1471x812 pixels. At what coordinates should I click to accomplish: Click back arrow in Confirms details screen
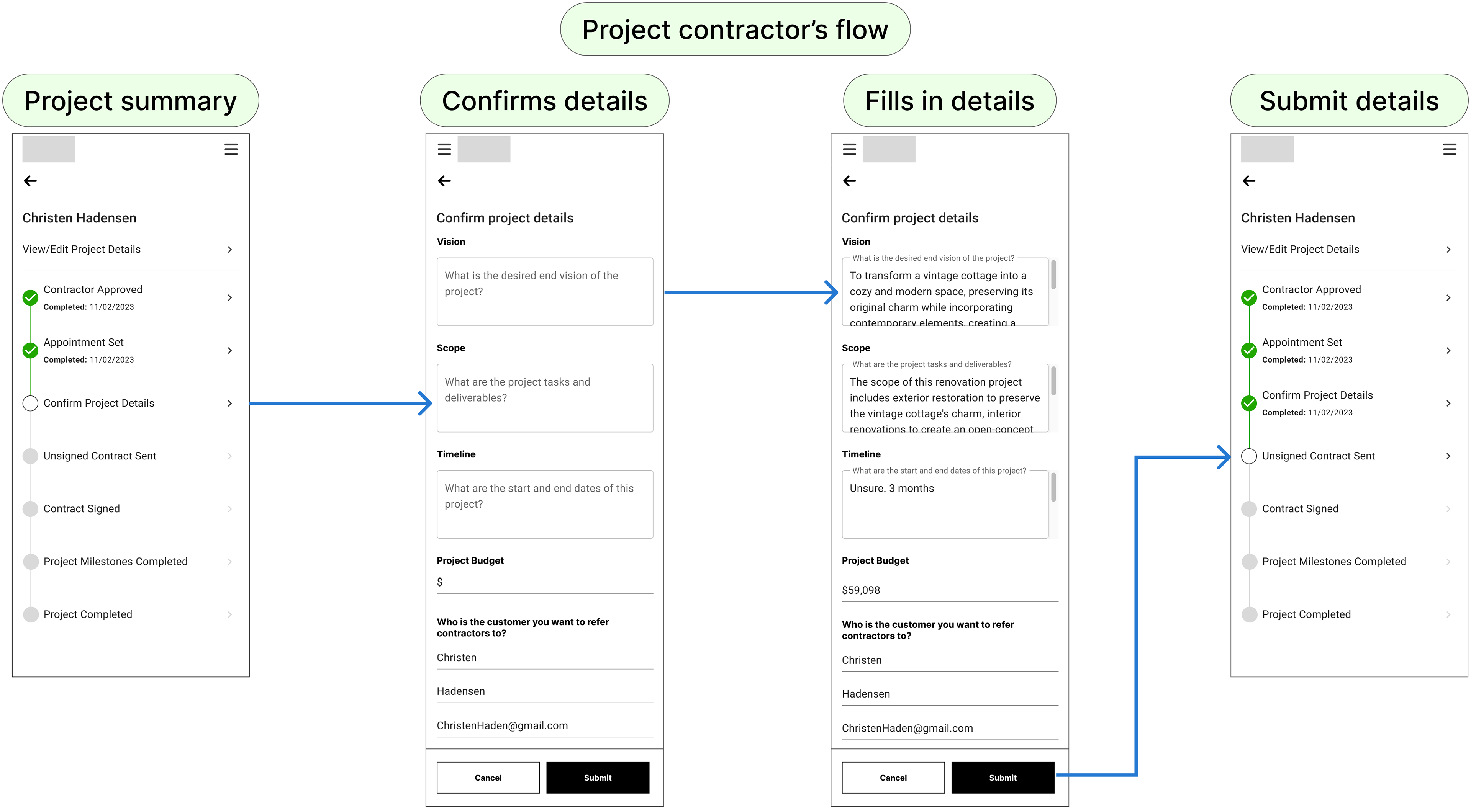pyautogui.click(x=444, y=181)
